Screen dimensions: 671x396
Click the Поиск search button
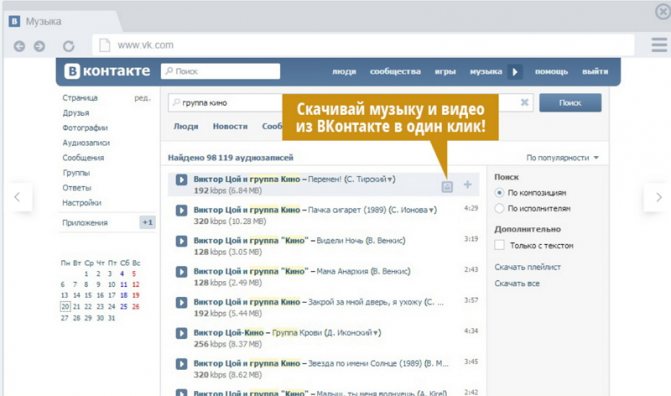click(x=570, y=103)
